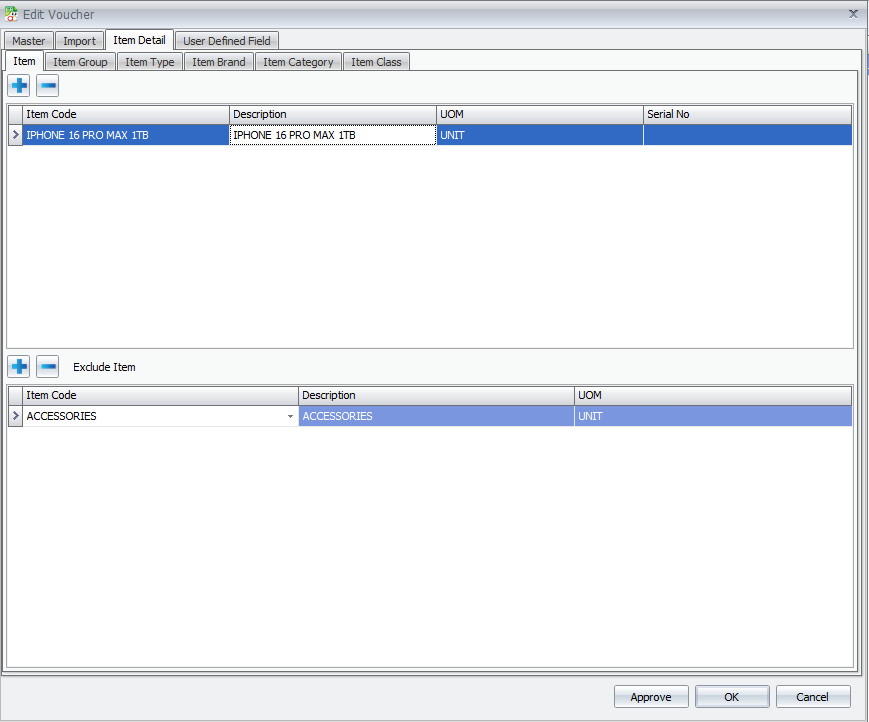The width and height of the screenshot is (869, 722).
Task: Switch to User Defined Field tab
Action: (x=227, y=41)
